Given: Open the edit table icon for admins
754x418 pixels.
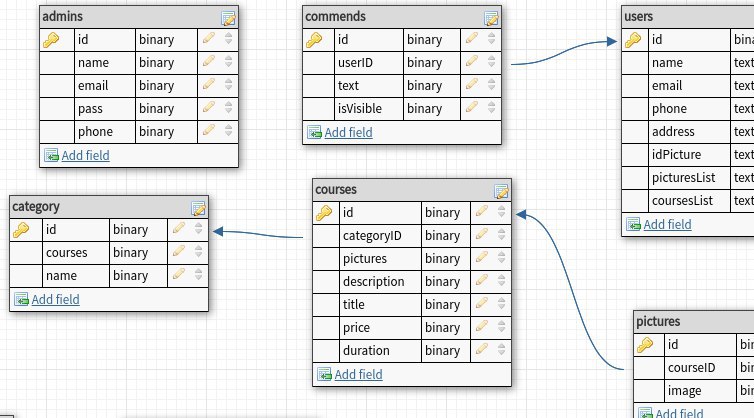Looking at the screenshot, I should click(228, 18).
